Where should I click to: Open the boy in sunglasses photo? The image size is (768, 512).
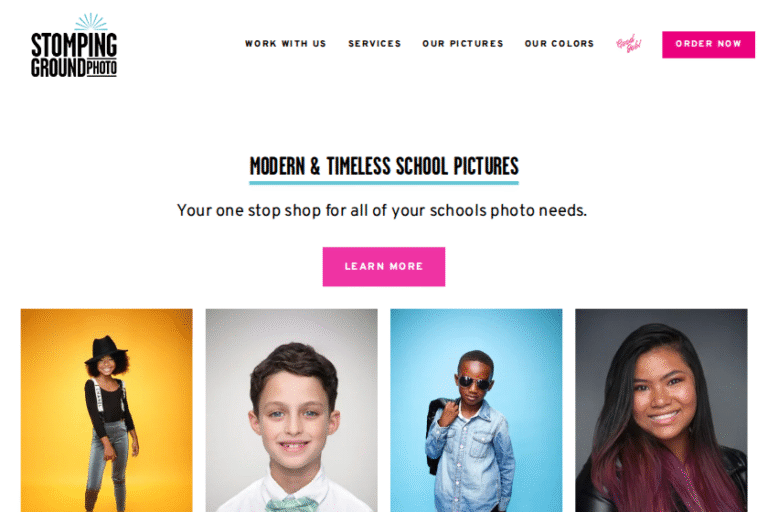[476, 410]
